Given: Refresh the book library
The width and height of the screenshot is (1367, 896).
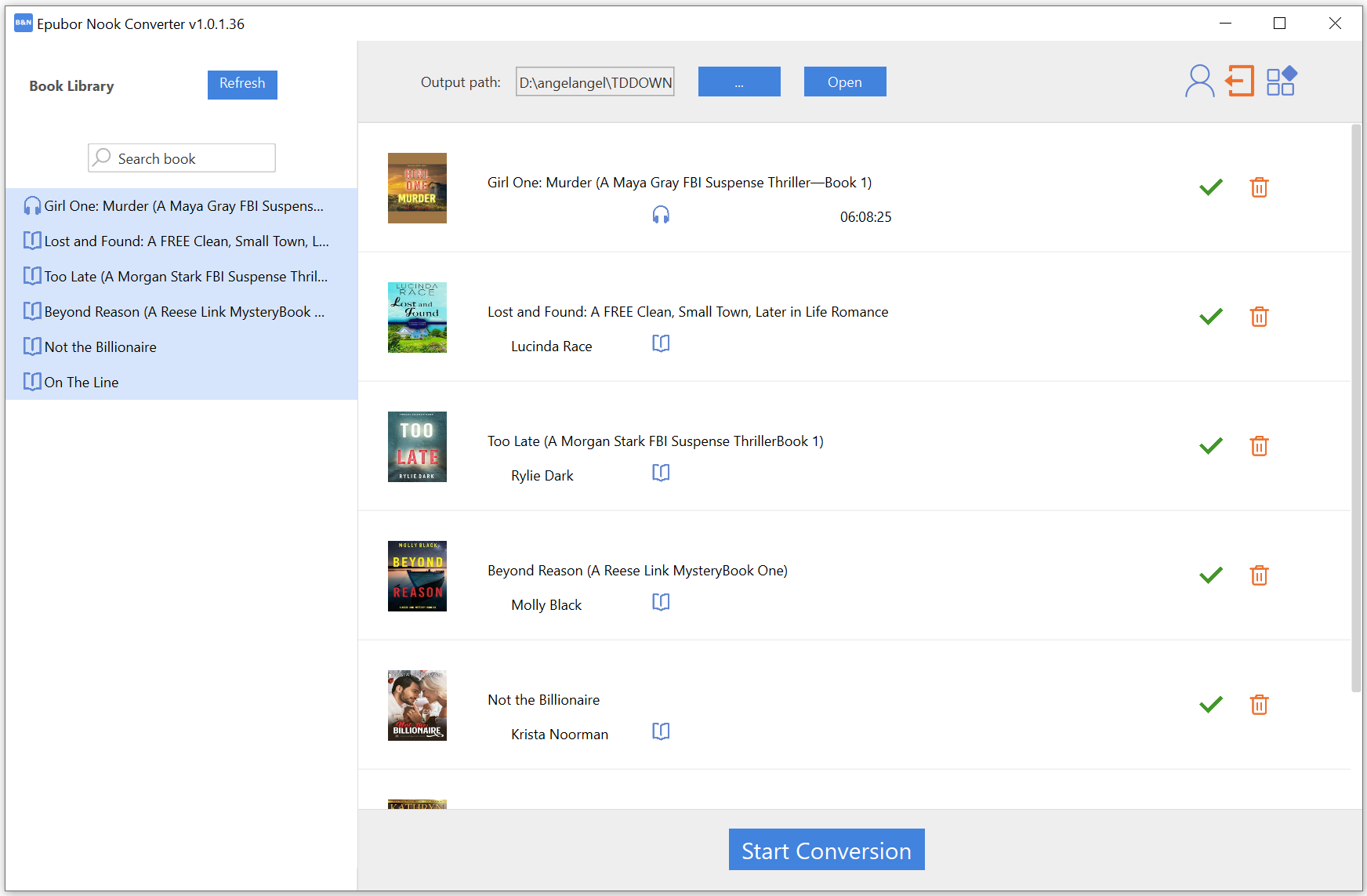Looking at the screenshot, I should tap(242, 85).
